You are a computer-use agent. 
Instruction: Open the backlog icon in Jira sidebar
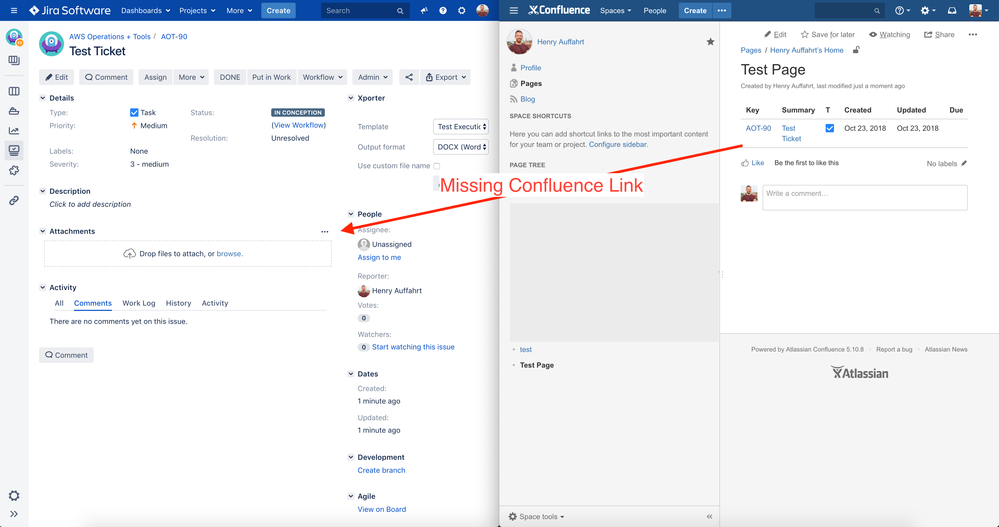[x=13, y=61]
